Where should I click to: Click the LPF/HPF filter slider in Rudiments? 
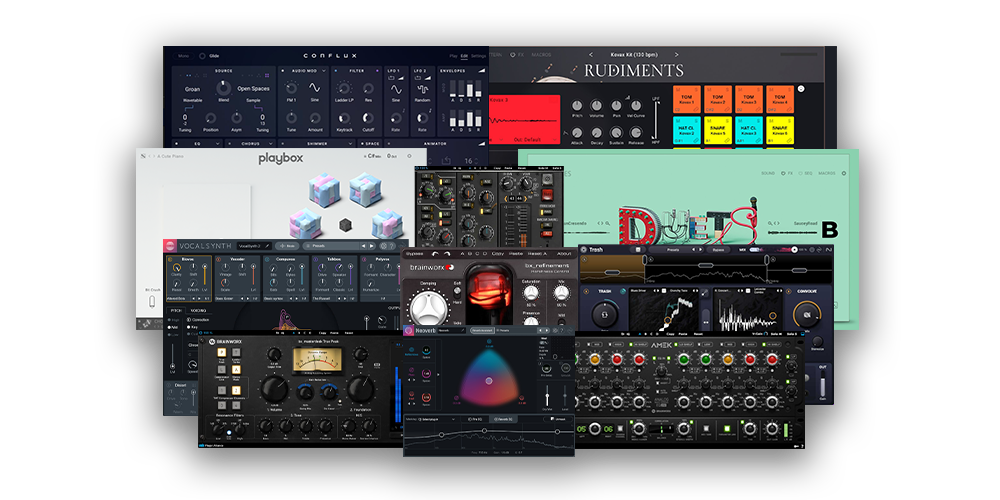point(658,120)
